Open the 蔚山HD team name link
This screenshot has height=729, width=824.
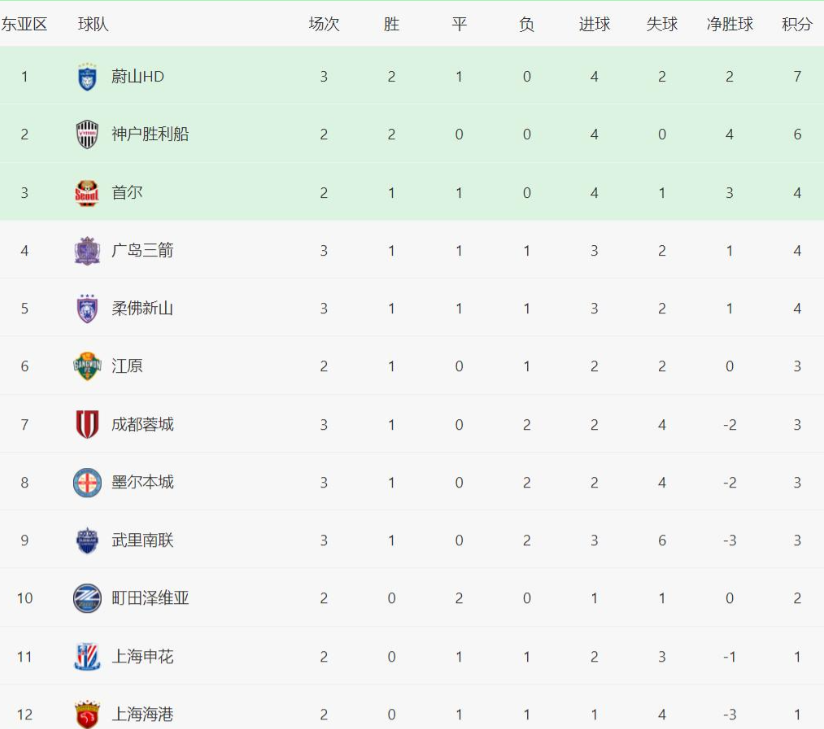[x=138, y=77]
